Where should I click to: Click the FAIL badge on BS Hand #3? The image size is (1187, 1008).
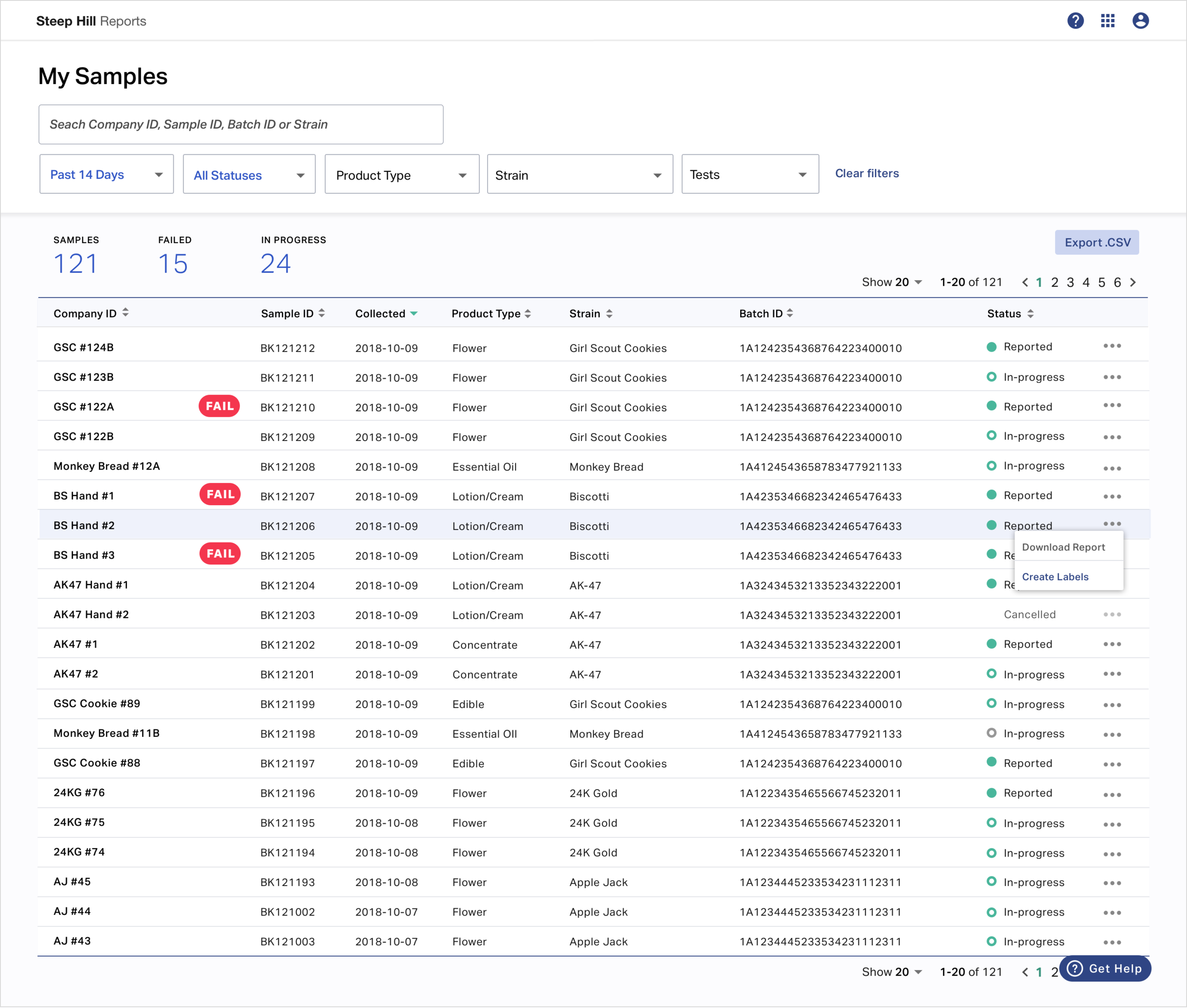coord(220,554)
